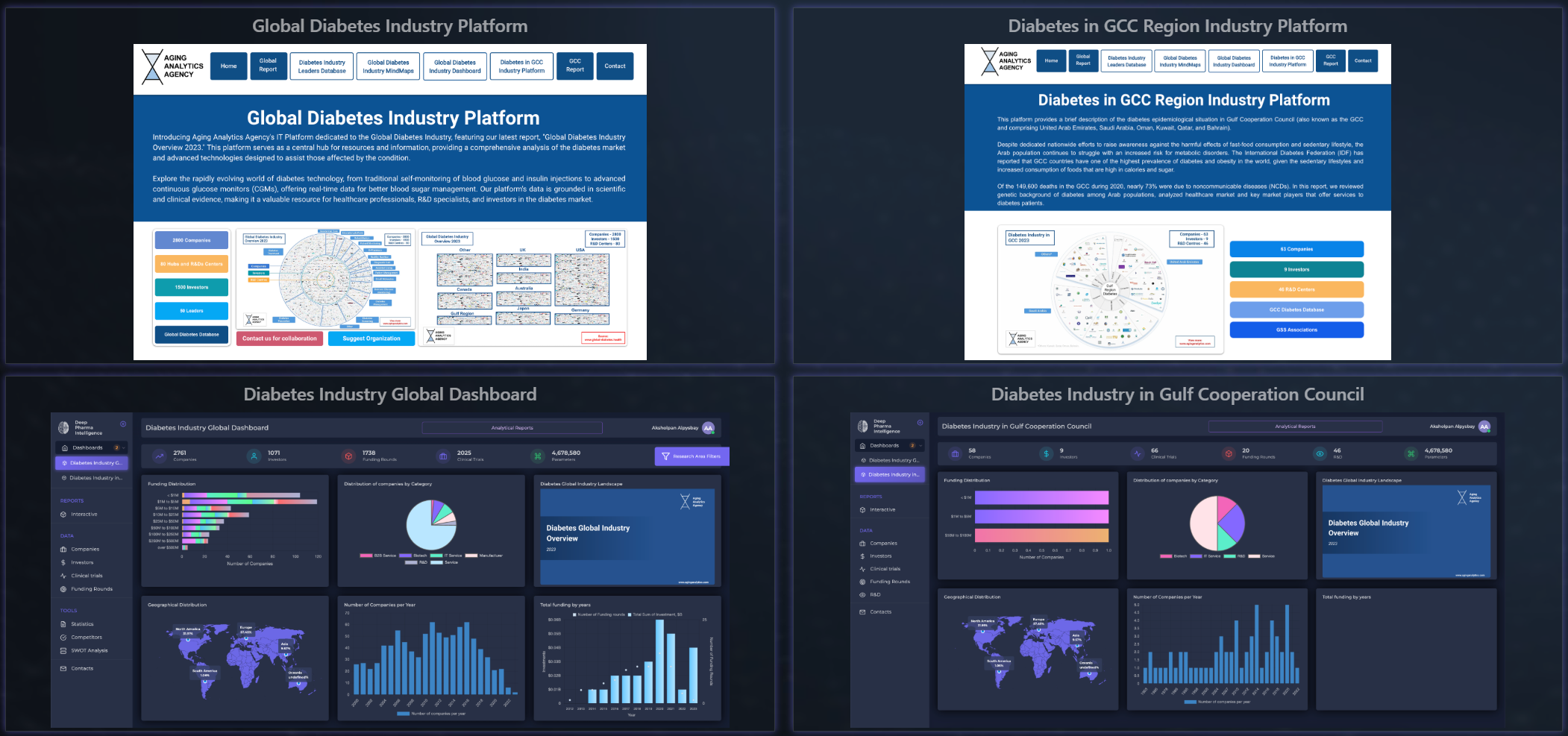Click the GCC Diabetes Database button

click(x=1296, y=309)
